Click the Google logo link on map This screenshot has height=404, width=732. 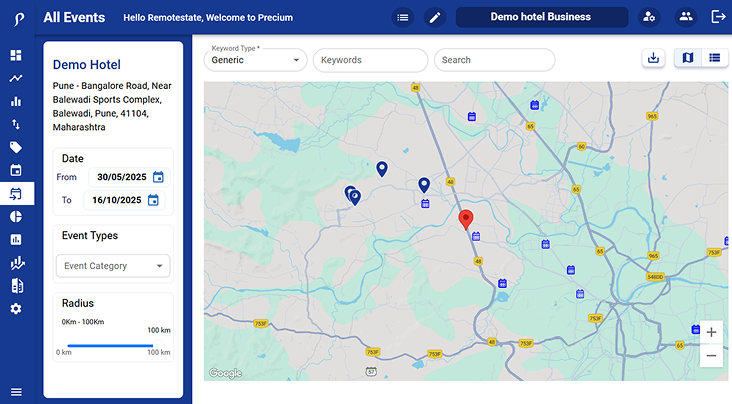coord(225,373)
